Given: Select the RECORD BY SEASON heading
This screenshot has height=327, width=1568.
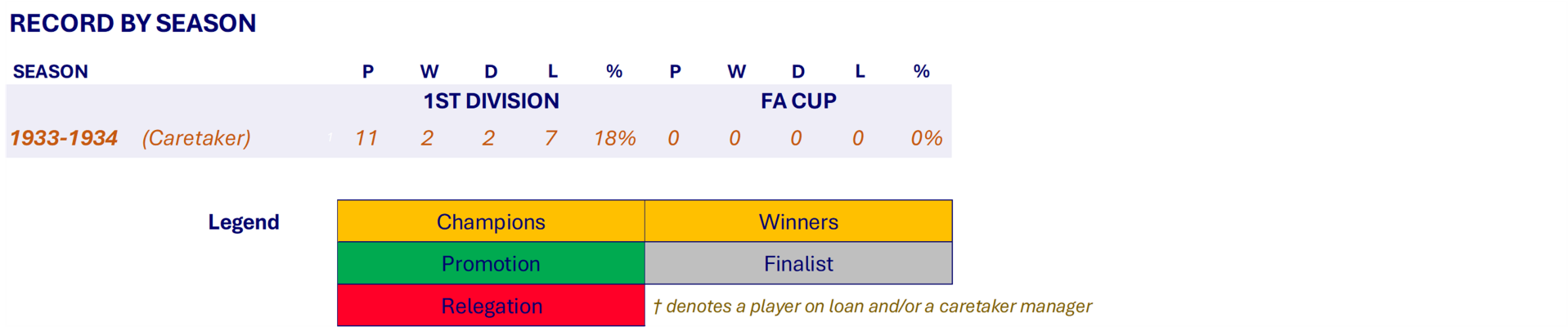Looking at the screenshot, I should tap(133, 24).
